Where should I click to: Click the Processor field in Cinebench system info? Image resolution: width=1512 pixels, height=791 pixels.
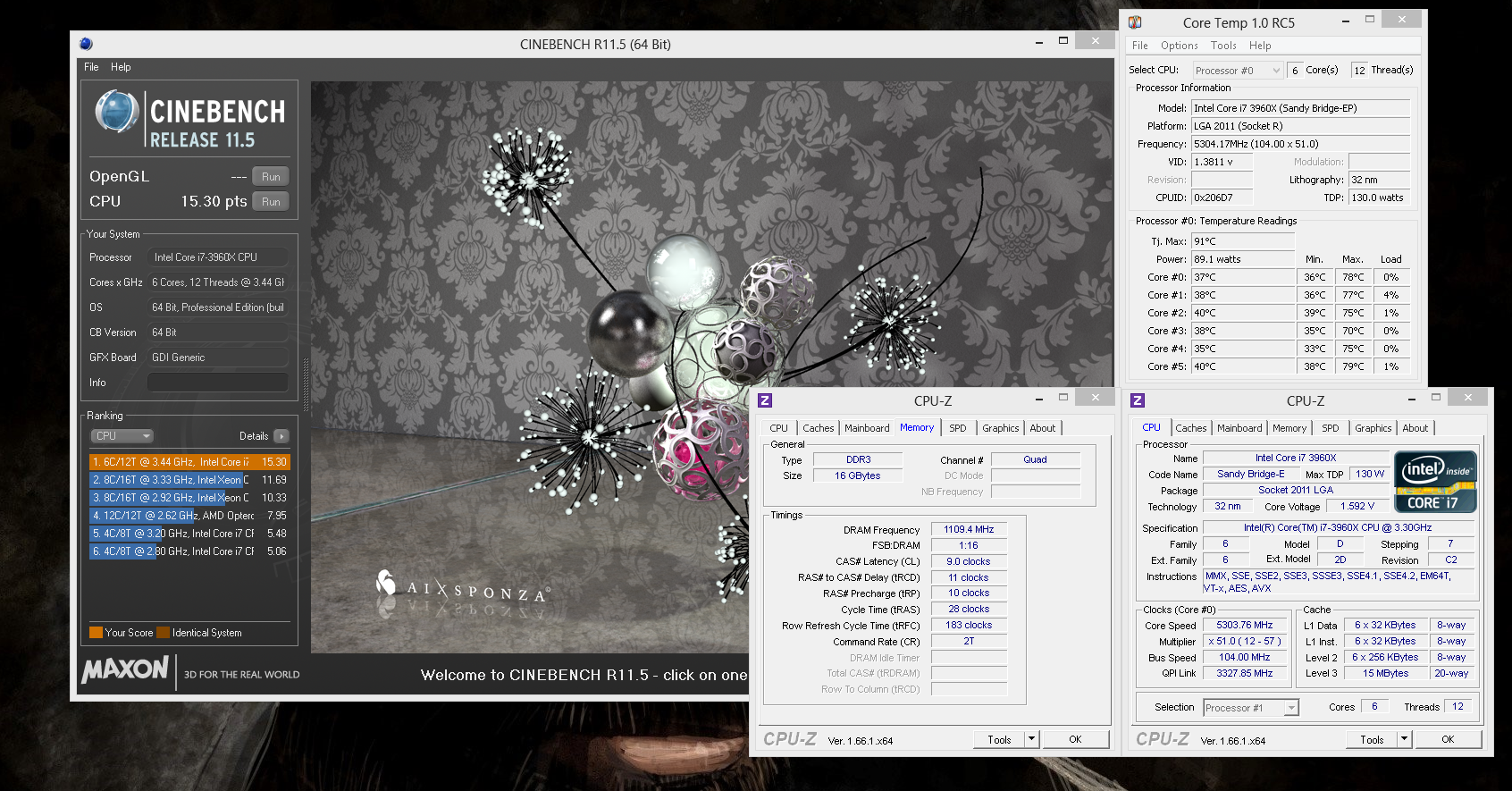tap(218, 257)
